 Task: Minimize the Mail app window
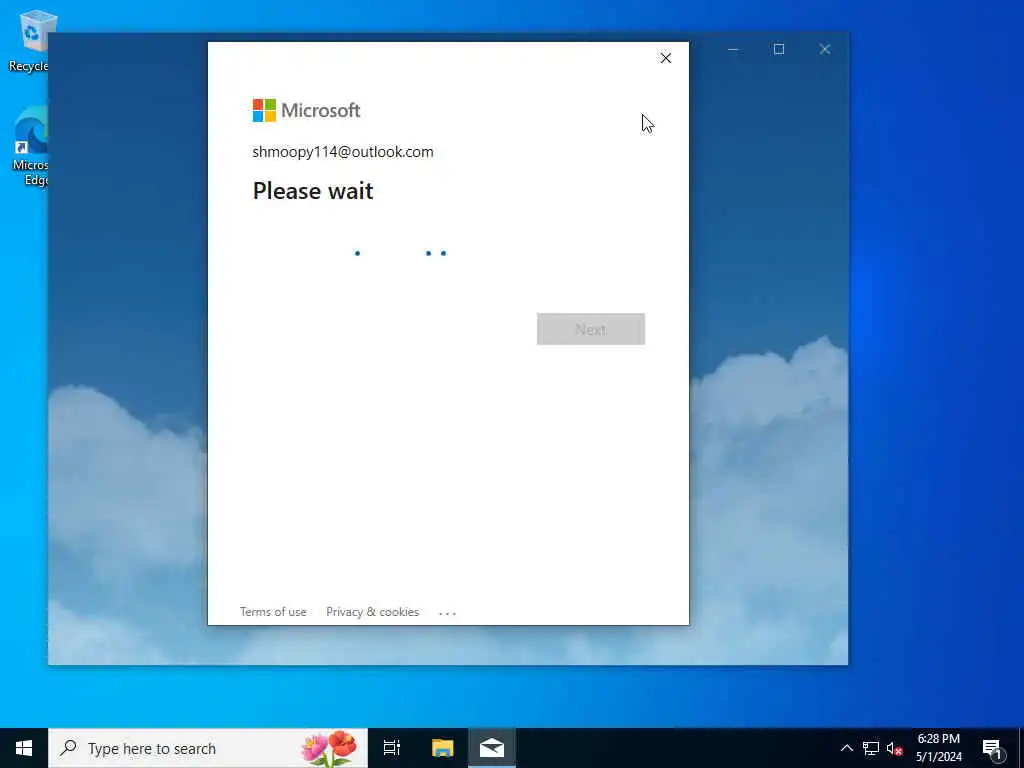coord(733,50)
